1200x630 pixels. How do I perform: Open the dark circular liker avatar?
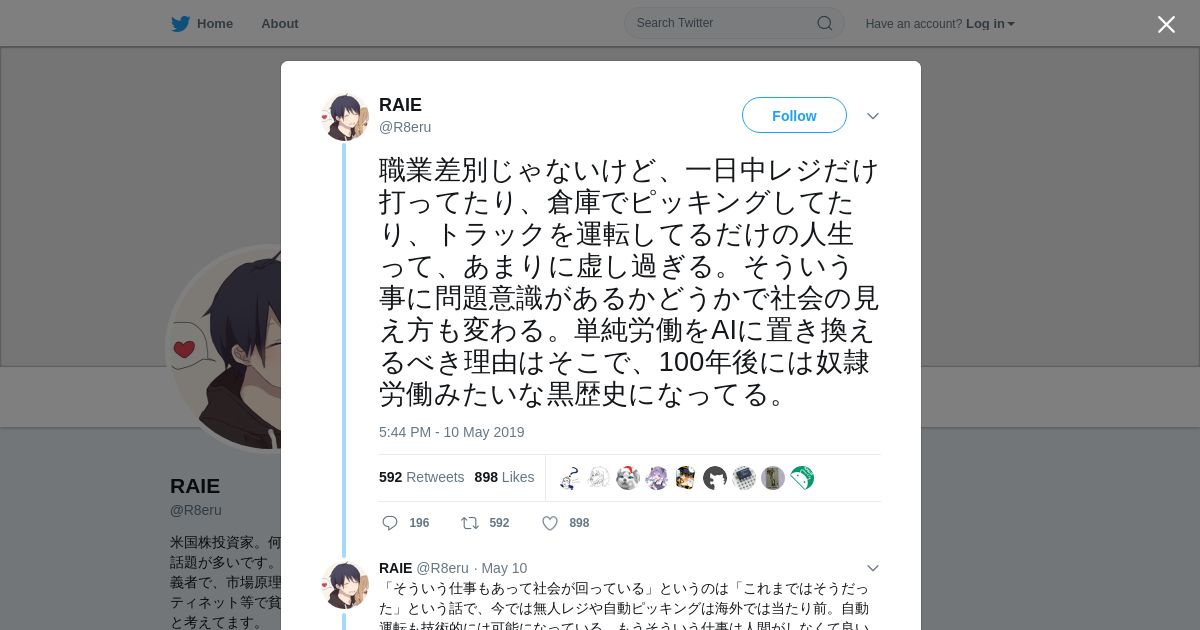pos(715,478)
